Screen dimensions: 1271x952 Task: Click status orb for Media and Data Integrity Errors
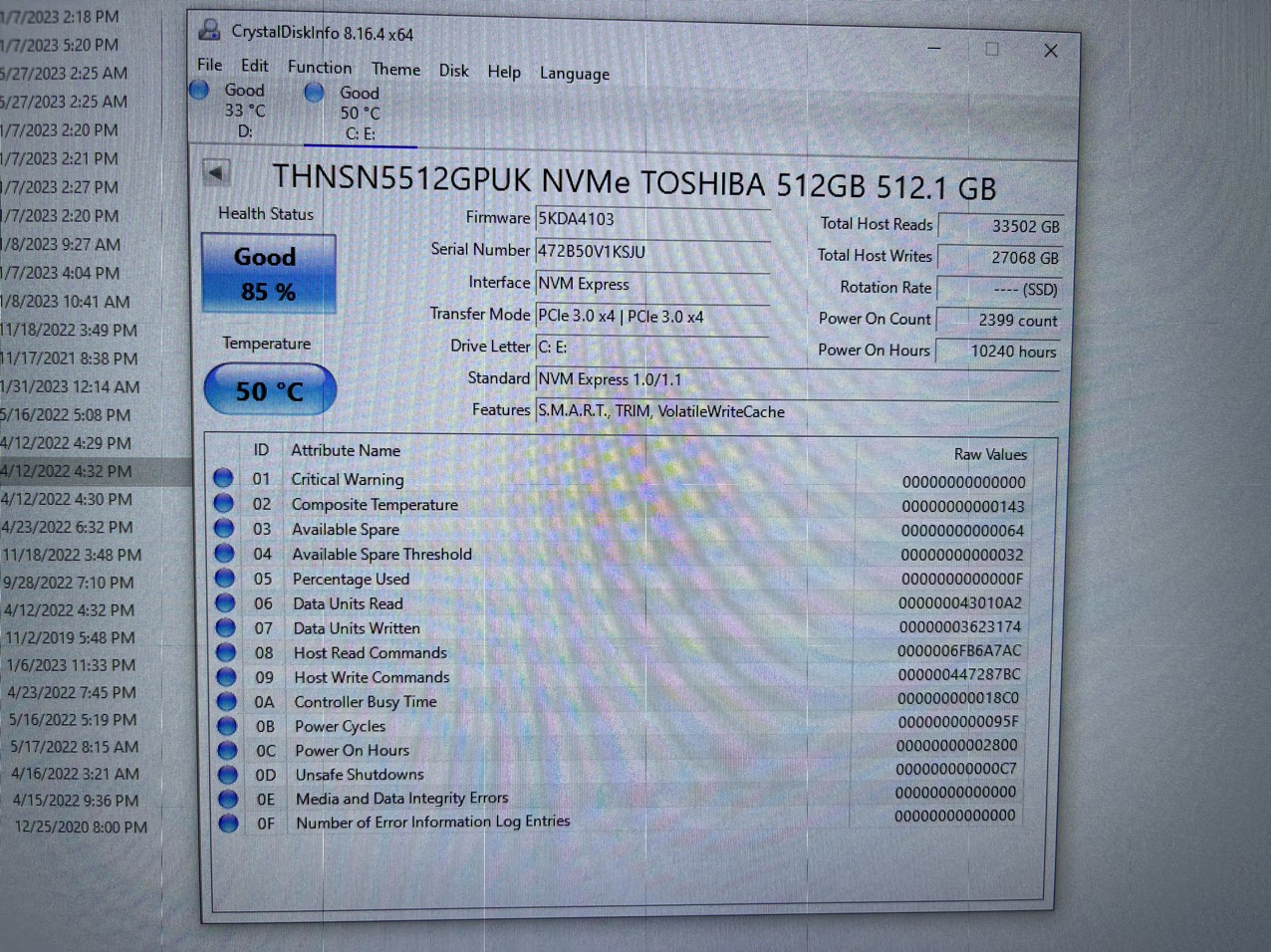pos(228,799)
